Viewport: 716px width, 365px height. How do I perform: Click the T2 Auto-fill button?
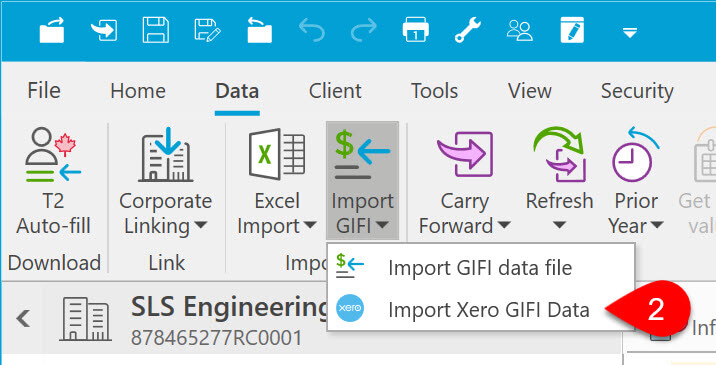pos(53,181)
